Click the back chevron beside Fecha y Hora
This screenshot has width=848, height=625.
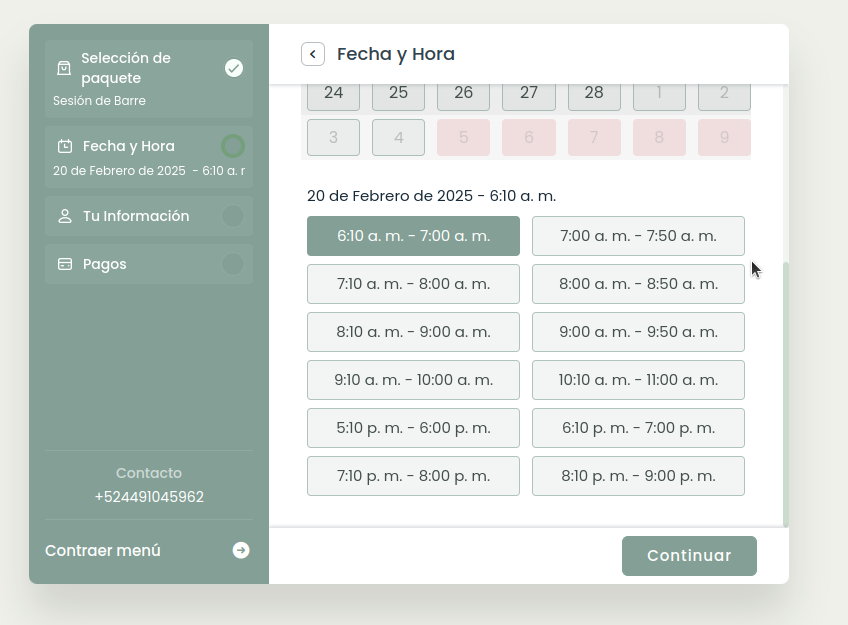click(313, 54)
